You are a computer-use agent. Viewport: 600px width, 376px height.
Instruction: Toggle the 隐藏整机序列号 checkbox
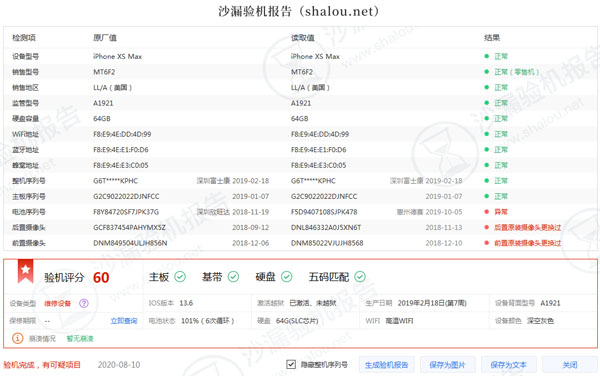click(x=291, y=364)
